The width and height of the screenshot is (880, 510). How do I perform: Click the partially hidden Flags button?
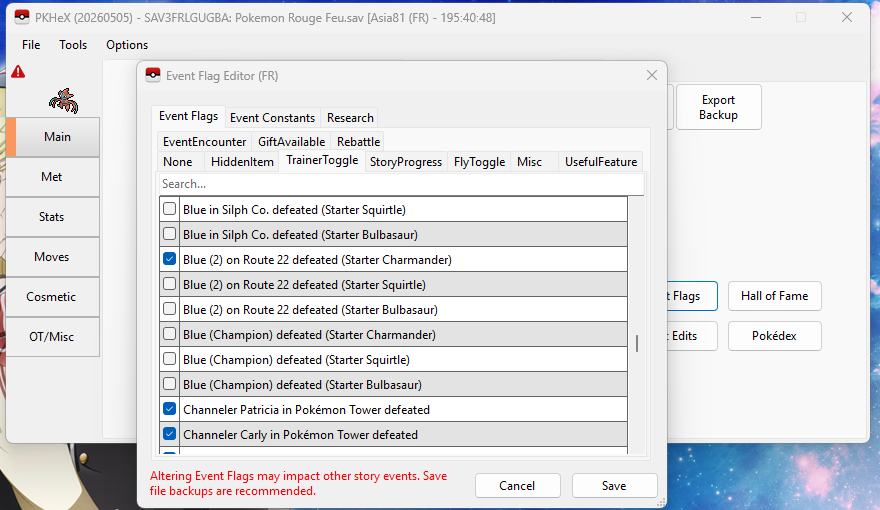click(692, 296)
